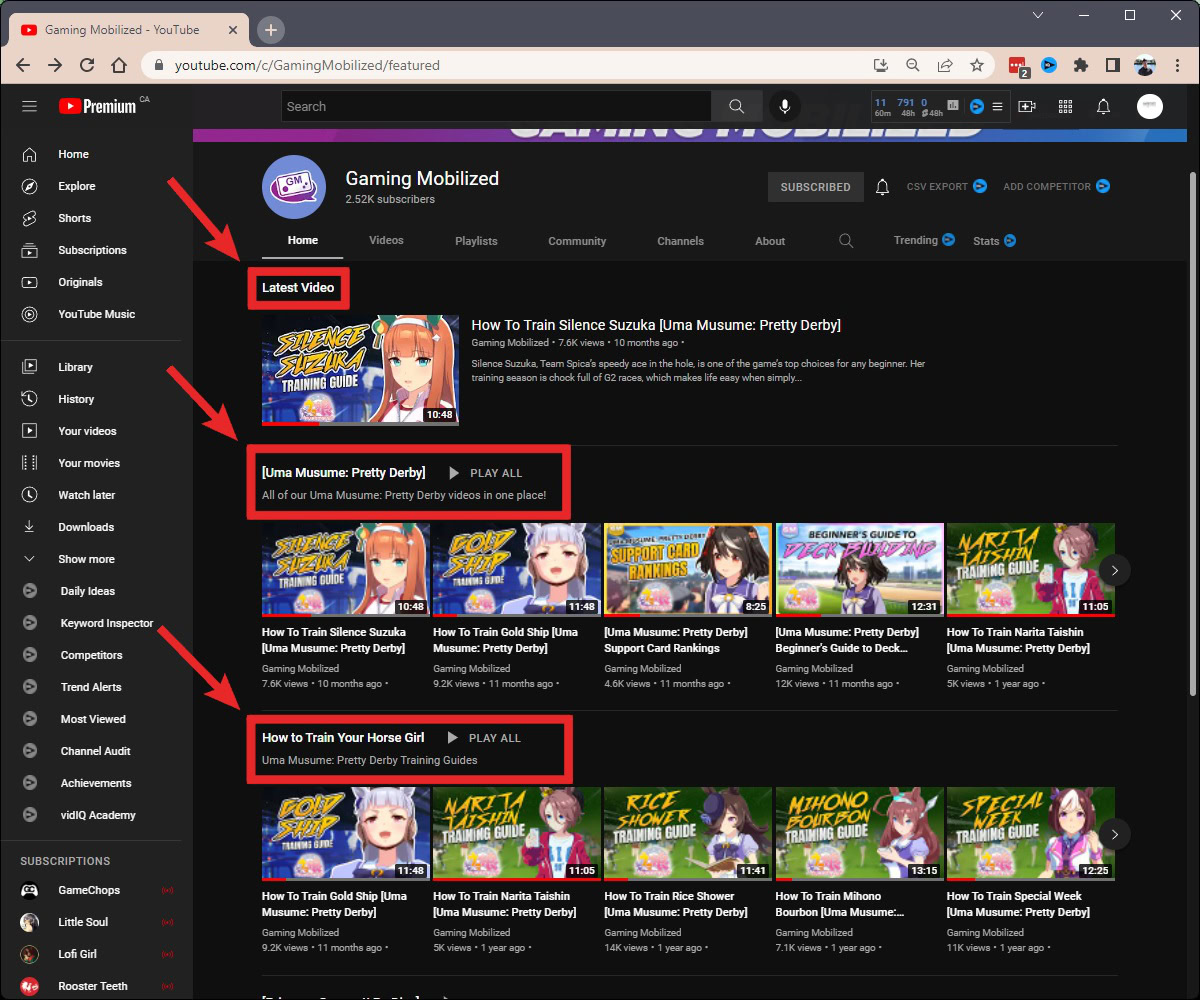The image size is (1200, 1000).
Task: Open the YouTube notifications bell
Action: click(1103, 106)
